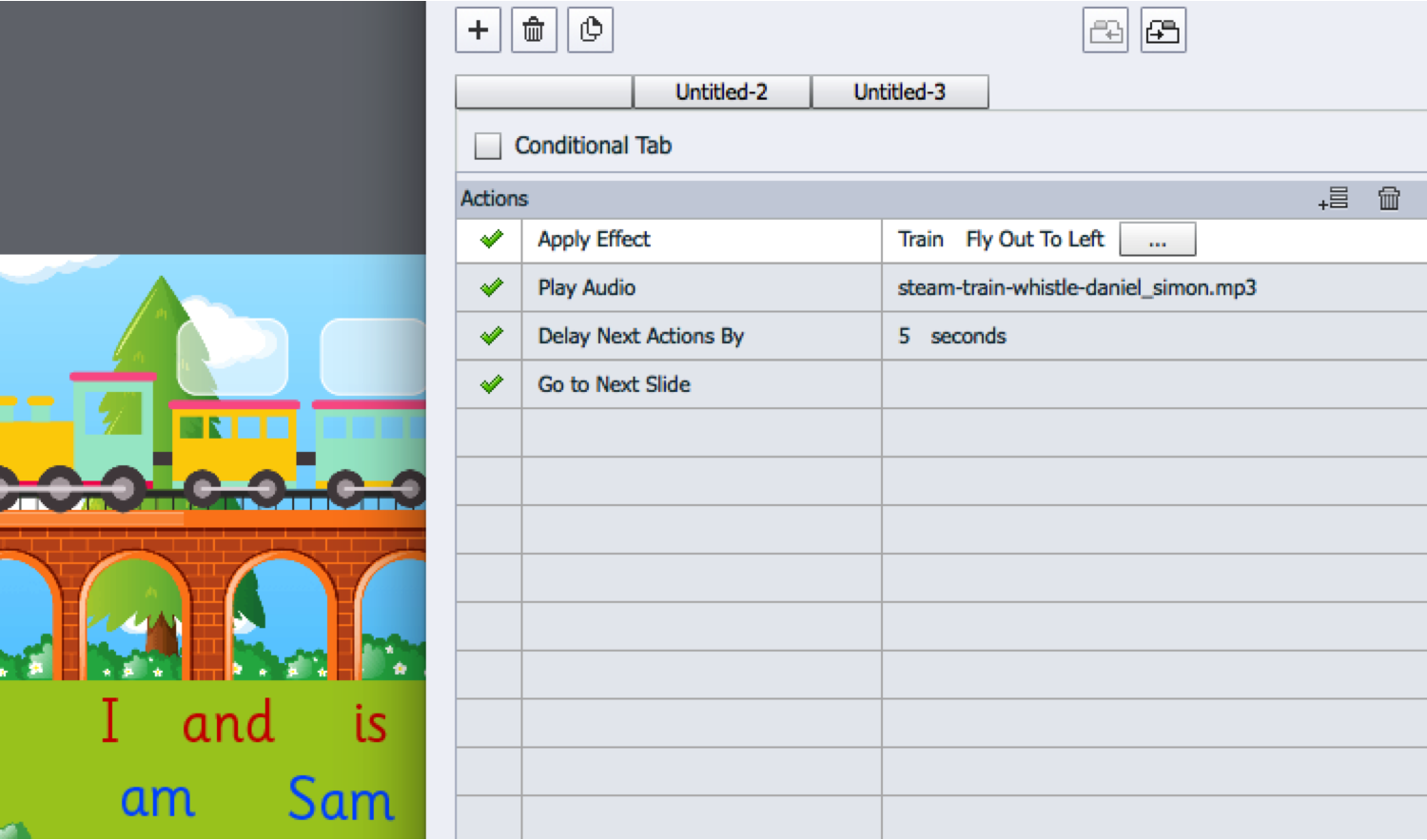Click the add action icon in Actions header
The width and height of the screenshot is (1427, 840).
click(1333, 198)
